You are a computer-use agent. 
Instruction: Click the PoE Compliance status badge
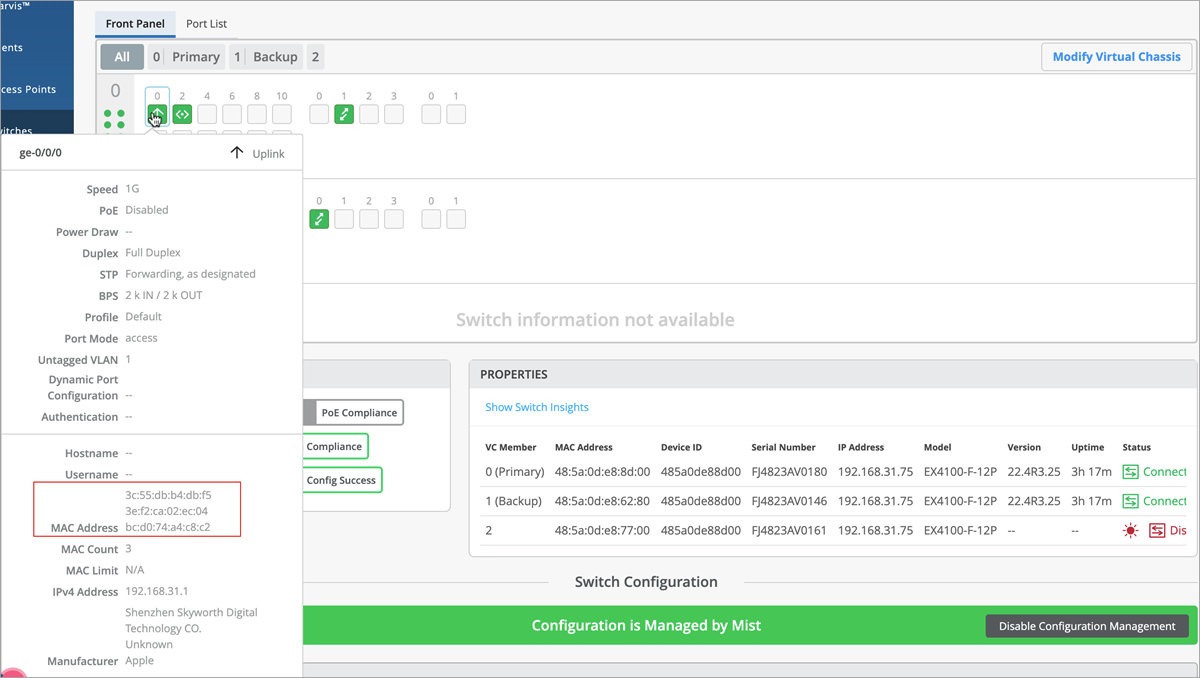coord(358,412)
